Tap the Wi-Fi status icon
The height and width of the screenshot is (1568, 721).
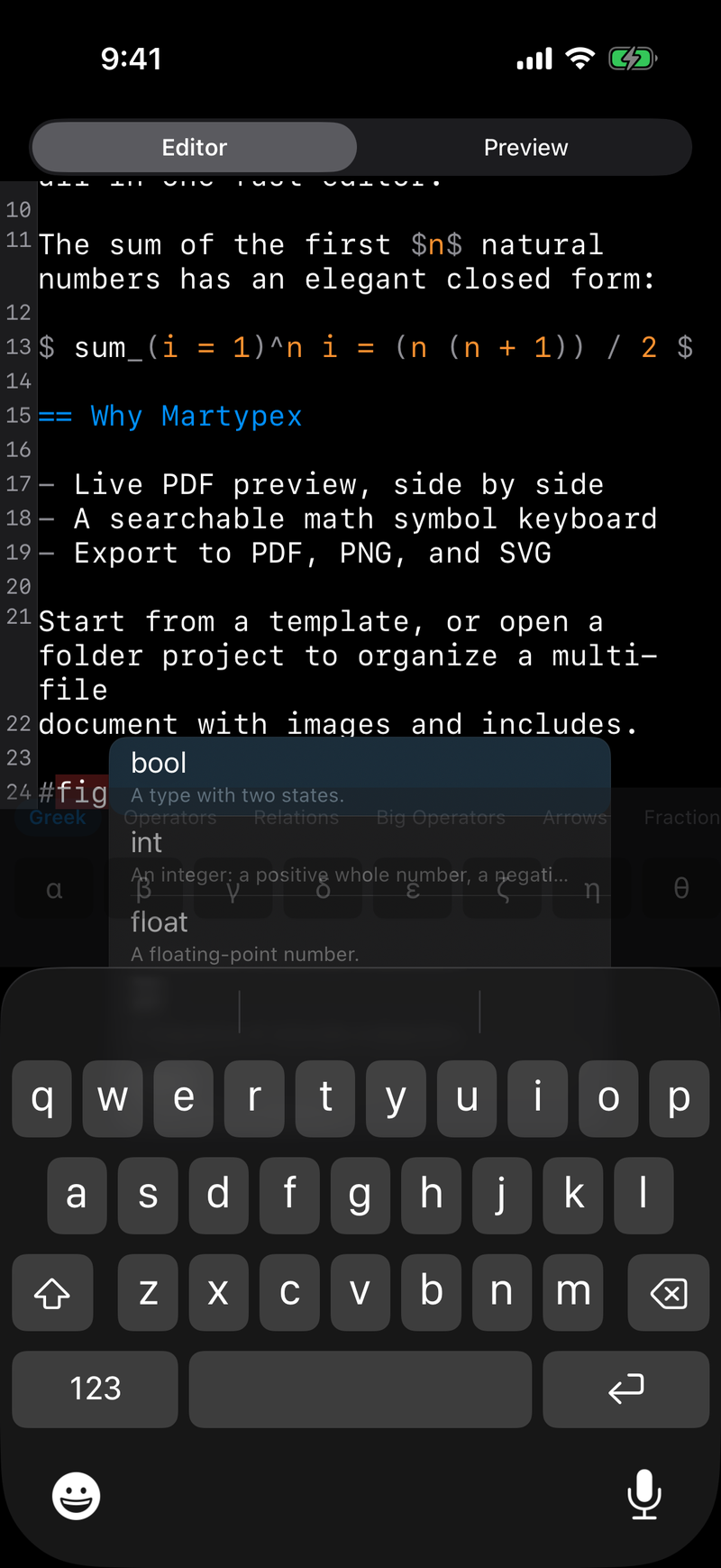580,59
